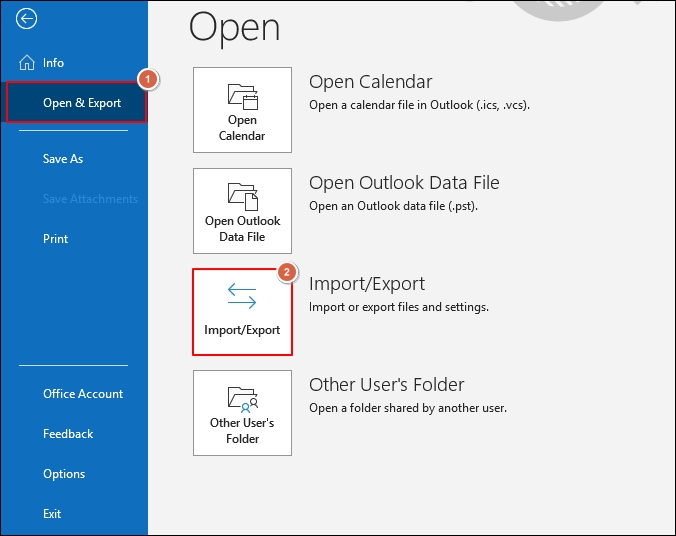This screenshot has width=676, height=536.
Task: Click the Import/Export arrows icon
Action: [x=242, y=296]
